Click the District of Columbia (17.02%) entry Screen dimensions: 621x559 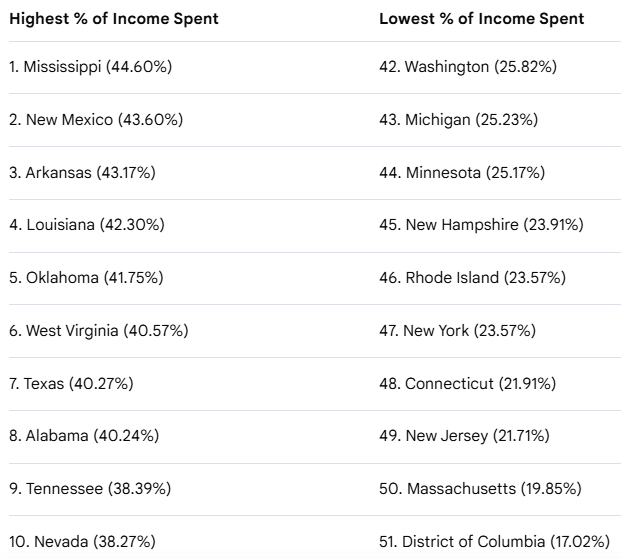[x=495, y=542]
